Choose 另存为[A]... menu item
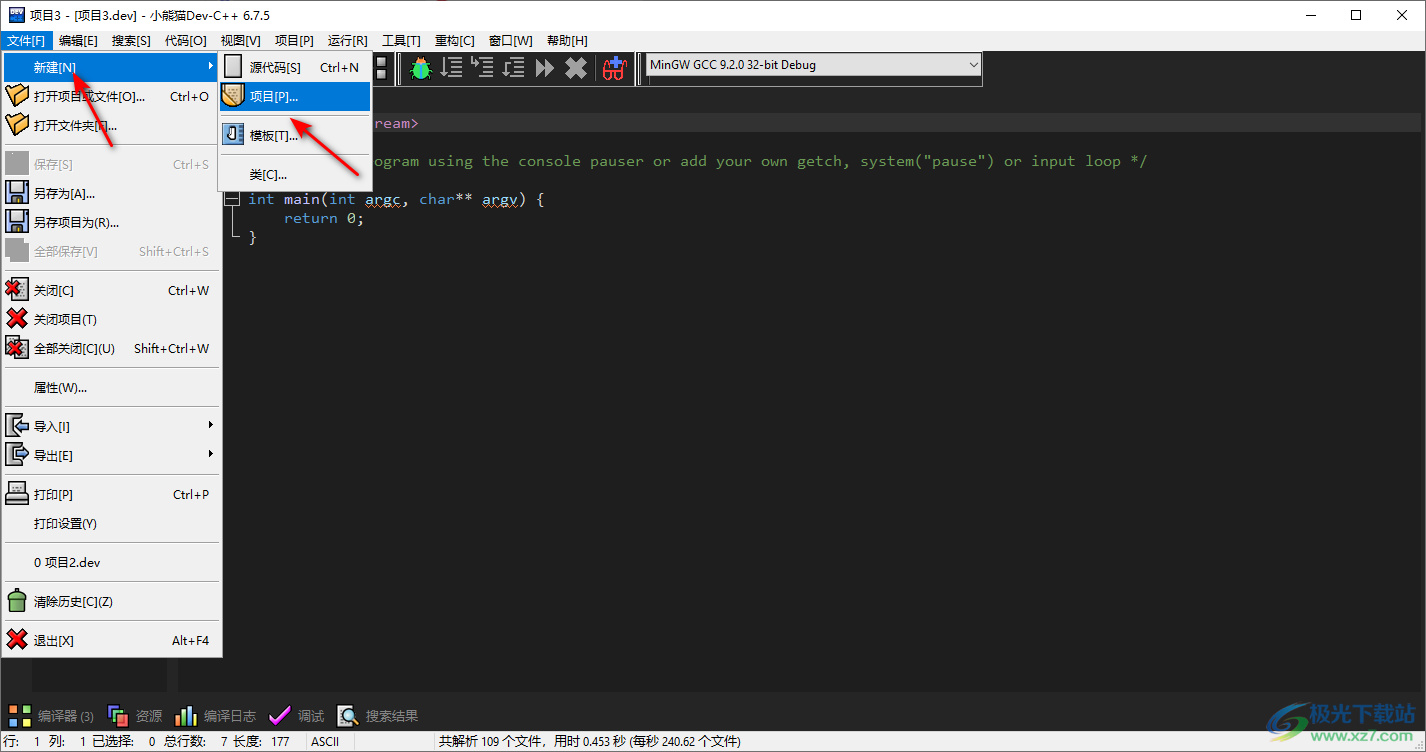This screenshot has height=752, width=1426. tap(111, 193)
